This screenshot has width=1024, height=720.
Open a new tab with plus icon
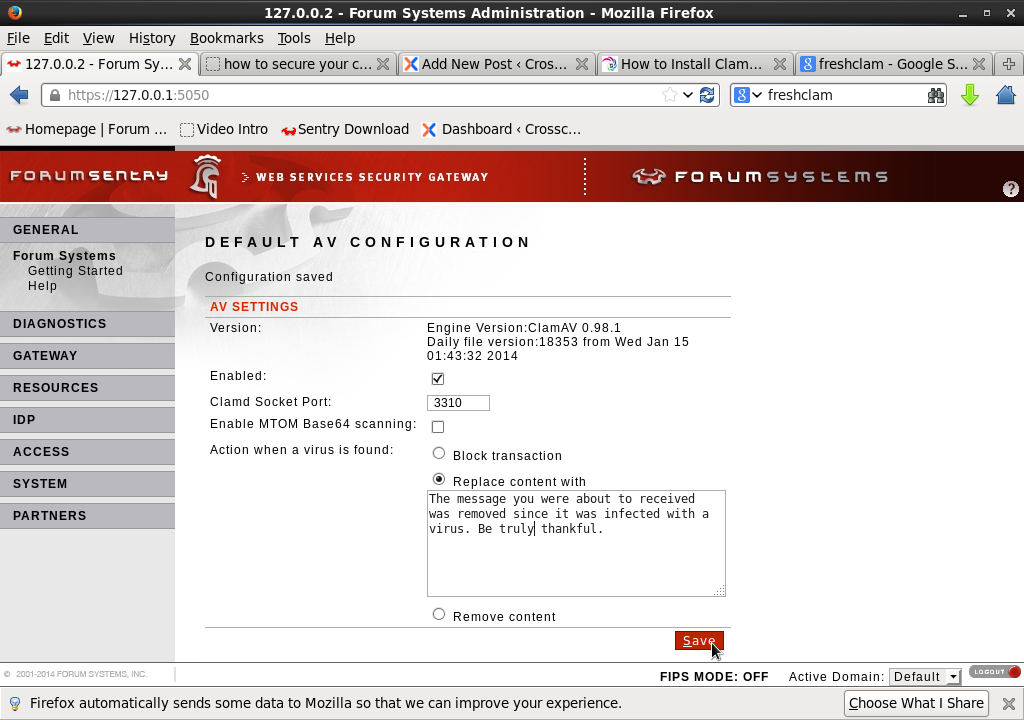point(1008,64)
